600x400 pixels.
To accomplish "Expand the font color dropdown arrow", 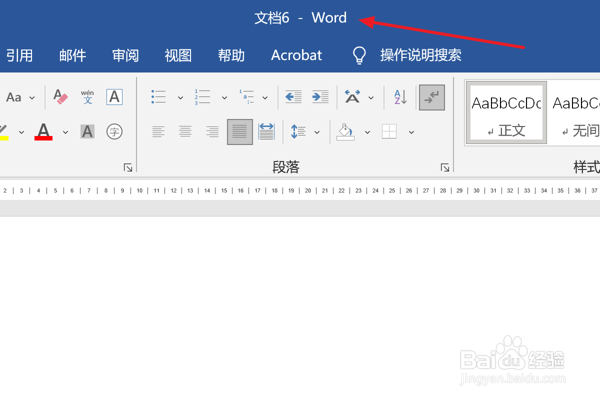I will tap(65, 132).
